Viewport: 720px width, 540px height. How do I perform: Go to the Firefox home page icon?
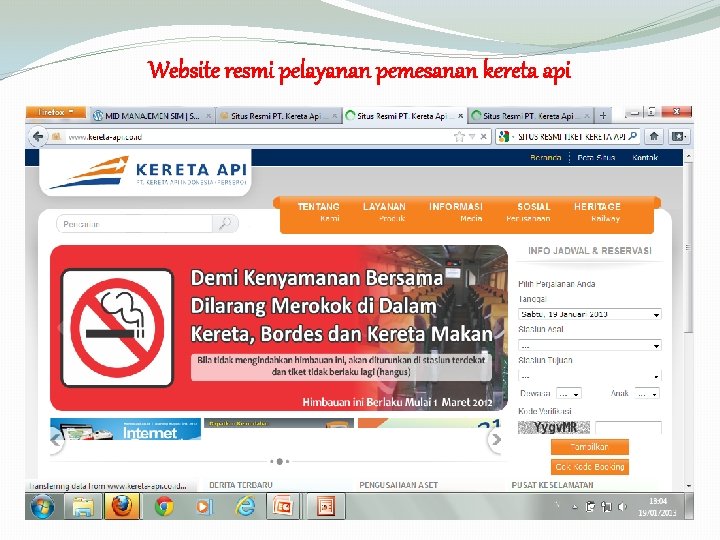pos(654,136)
